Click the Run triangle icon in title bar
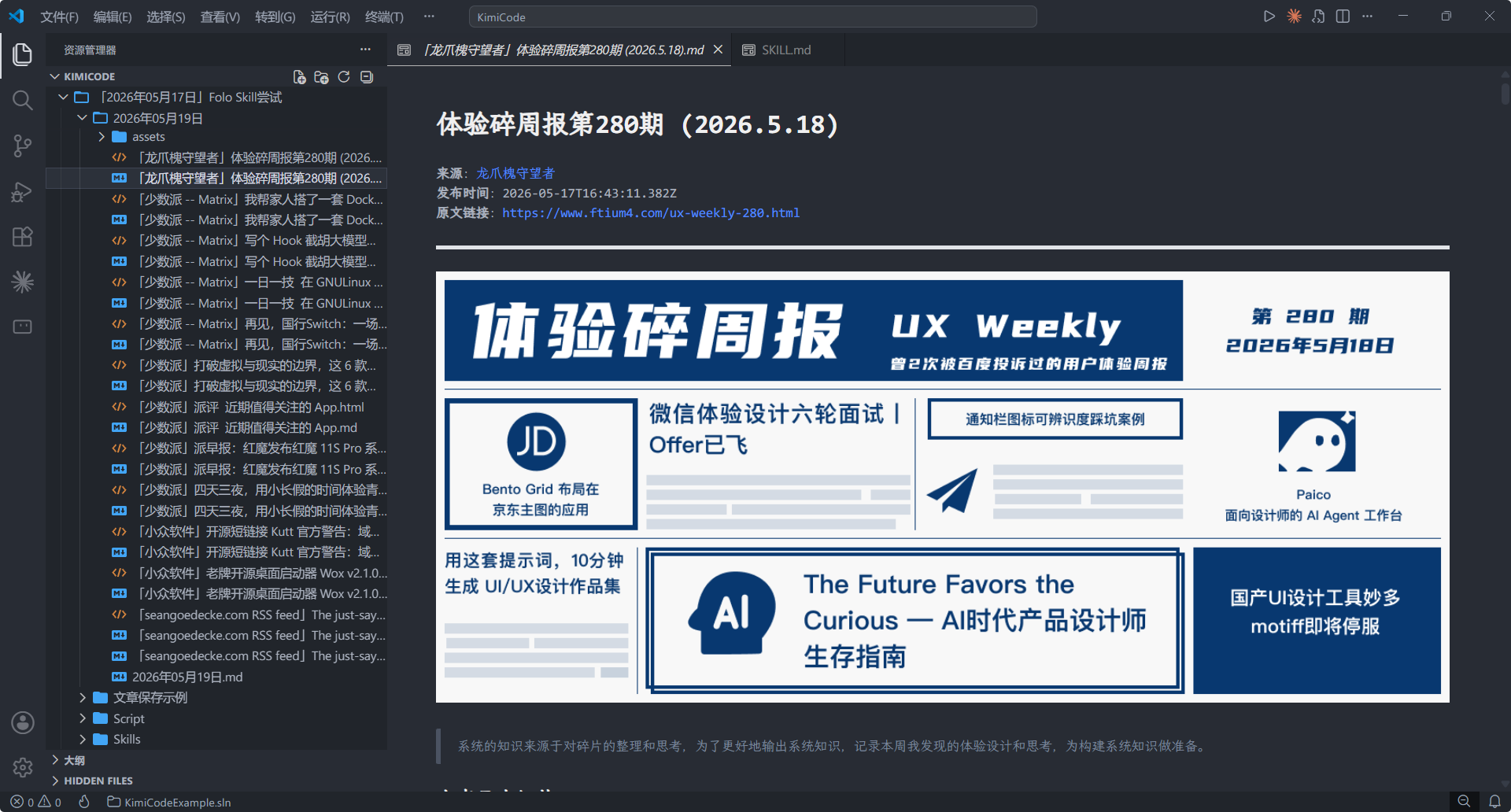Image resolution: width=1511 pixels, height=812 pixels. pyautogui.click(x=1269, y=17)
